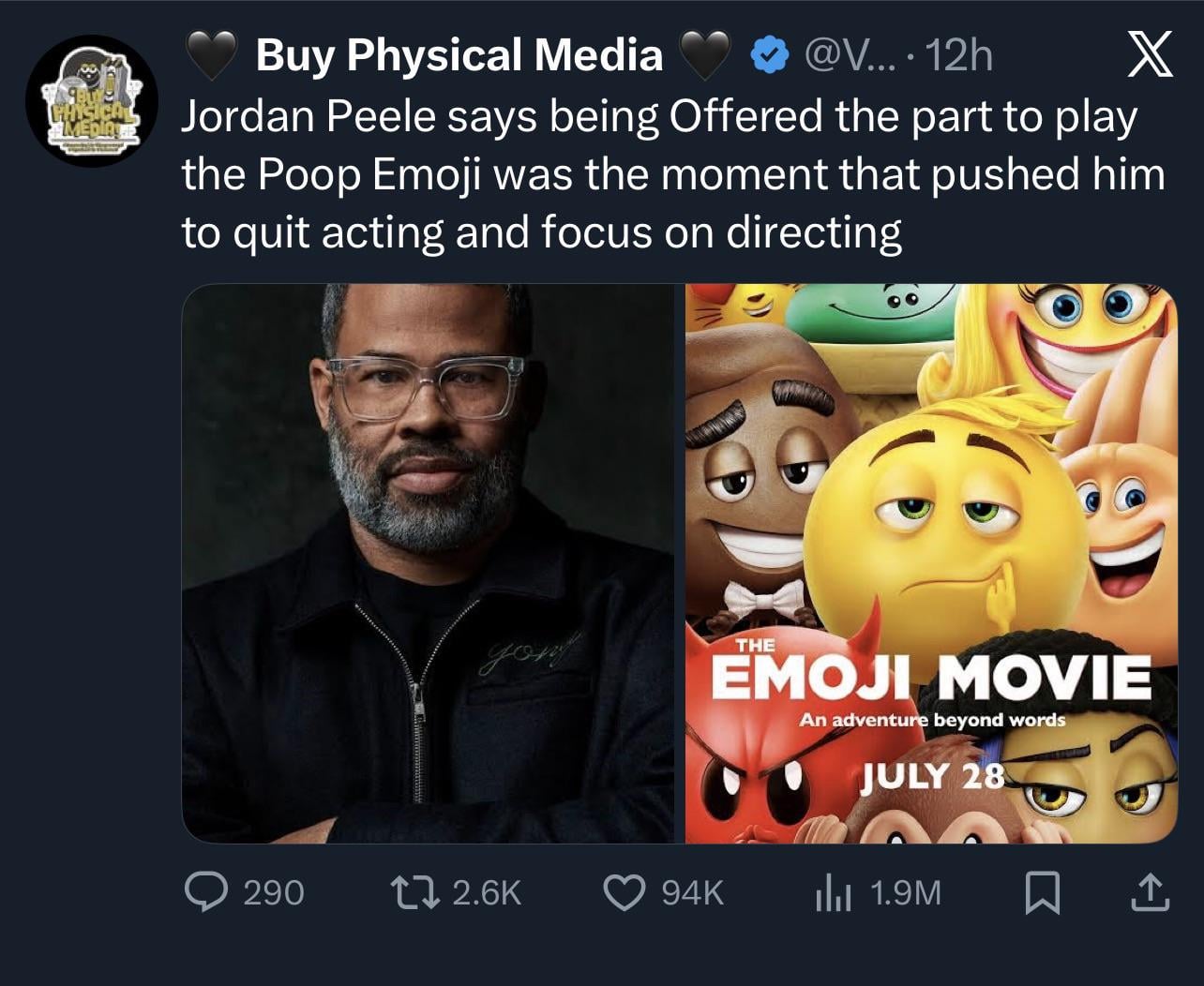Open the Buy Physical Media profile avatar
The height and width of the screenshot is (986, 1204).
pyautogui.click(x=91, y=101)
